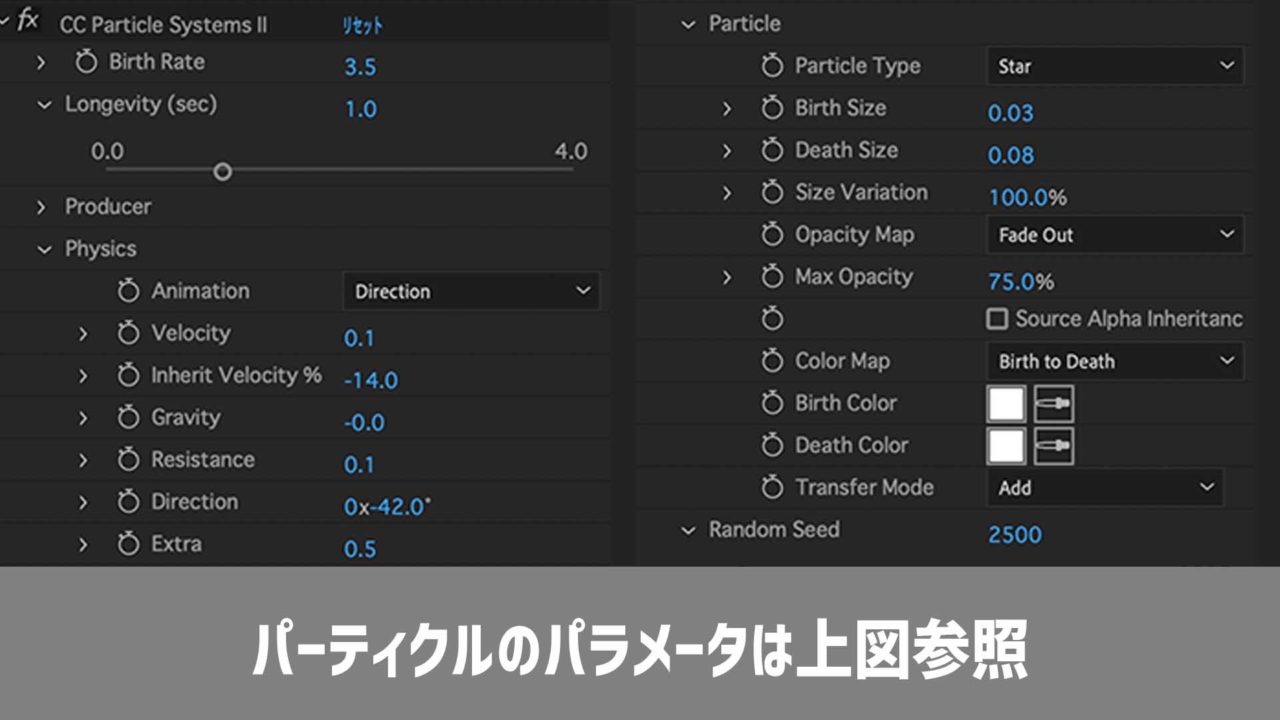Click stopwatch beside Source Alpha Inheritance
The height and width of the screenshot is (720, 1280).
point(772,319)
